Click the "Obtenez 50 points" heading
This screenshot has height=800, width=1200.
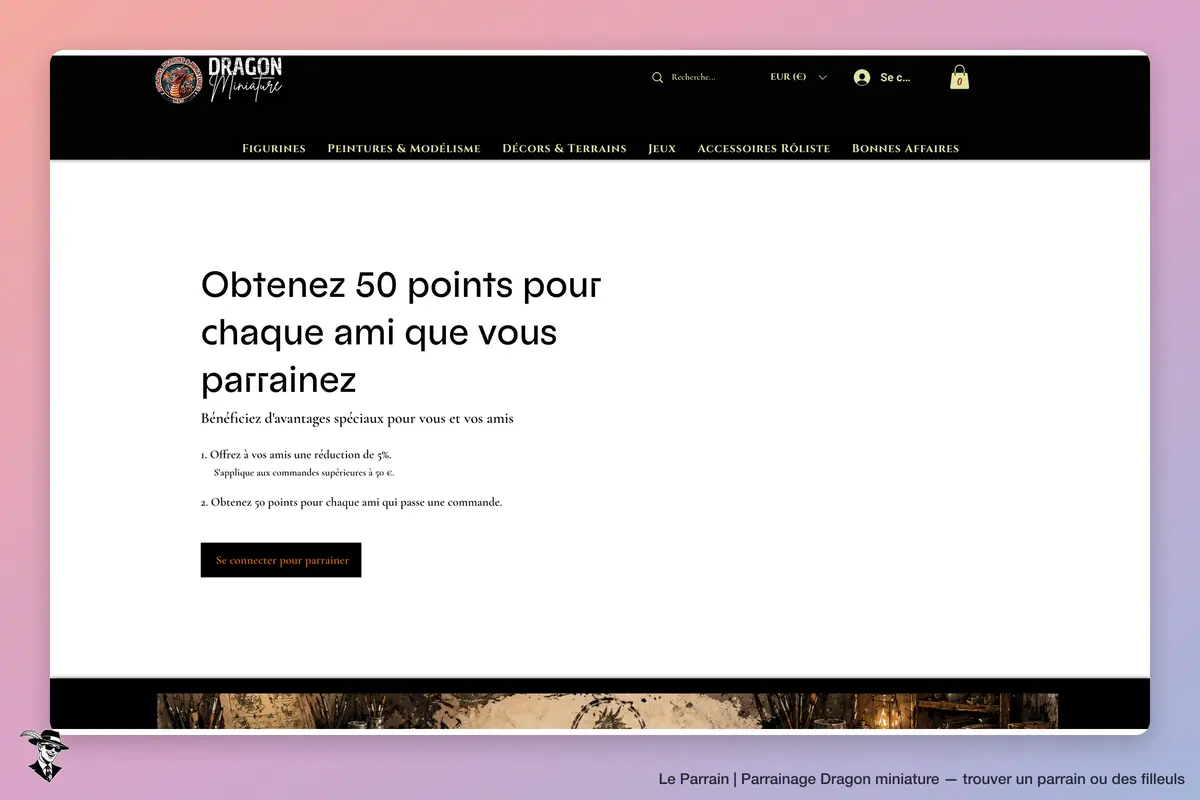click(x=401, y=332)
